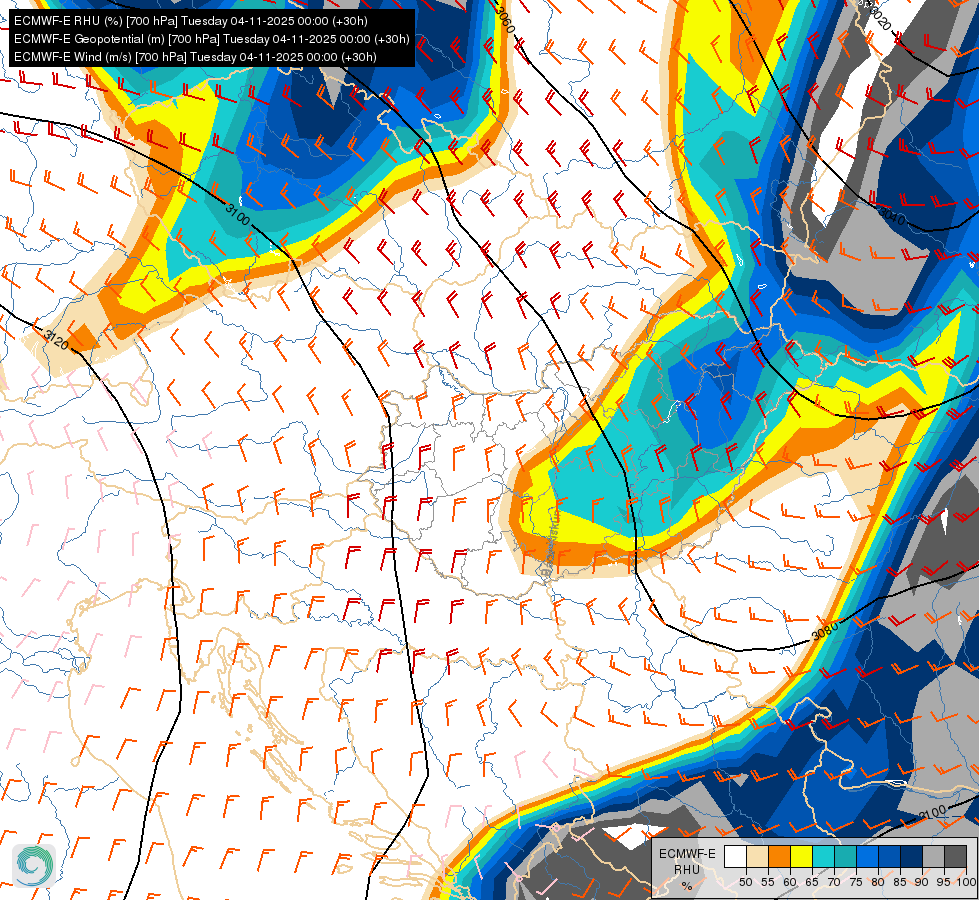Click the legend value 100

[966, 882]
